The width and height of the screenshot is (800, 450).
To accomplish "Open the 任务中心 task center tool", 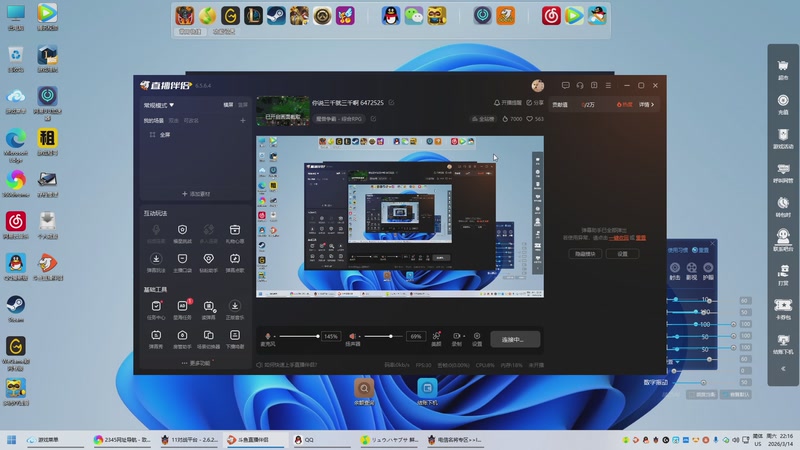I will pyautogui.click(x=156, y=309).
